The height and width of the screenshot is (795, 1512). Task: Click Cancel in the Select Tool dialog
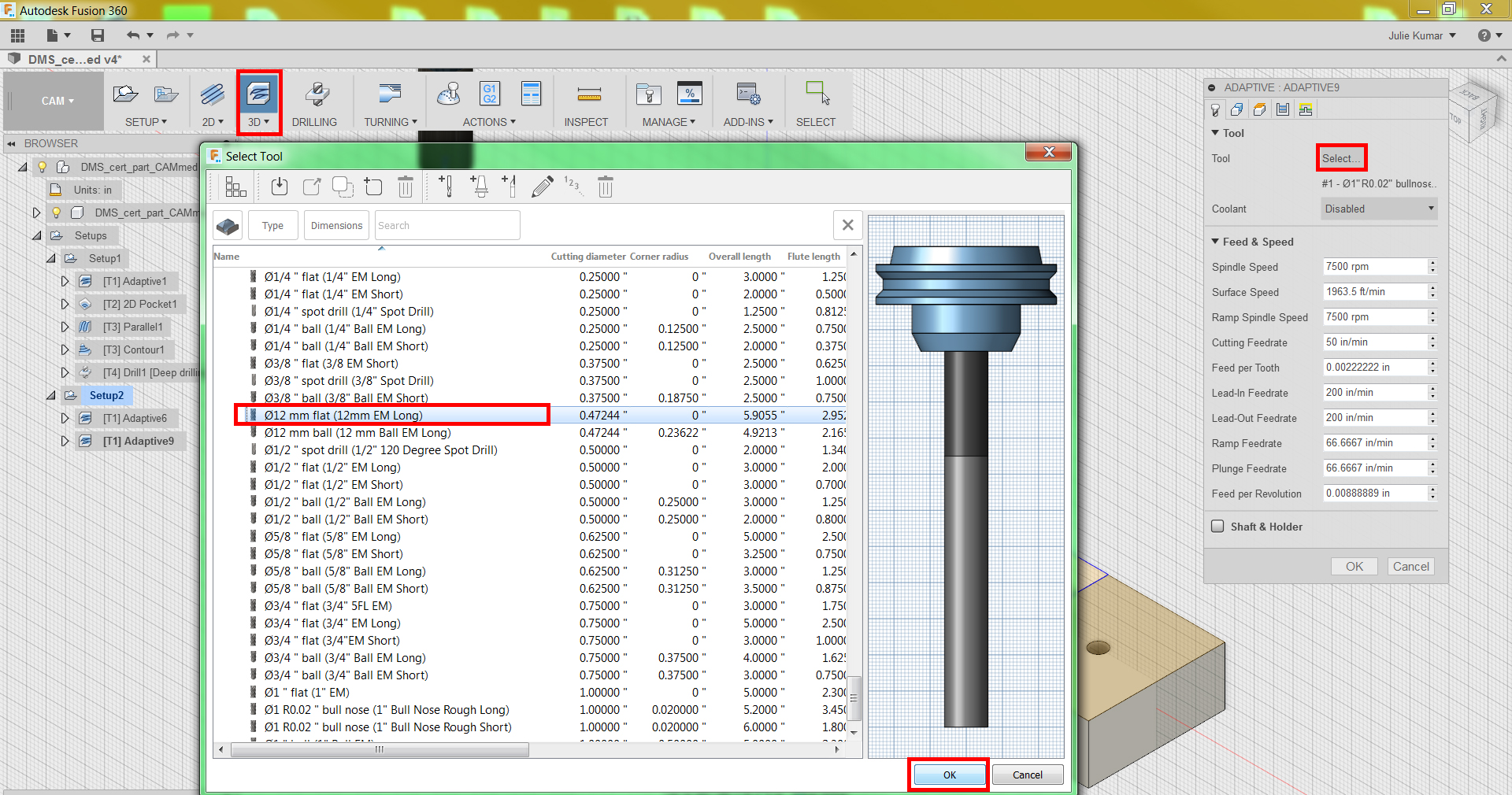coord(1027,775)
